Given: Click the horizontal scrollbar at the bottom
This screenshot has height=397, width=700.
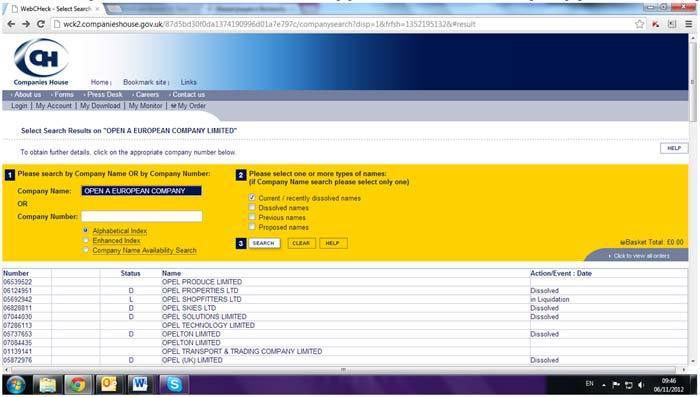Looking at the screenshot, I should tap(344, 370).
